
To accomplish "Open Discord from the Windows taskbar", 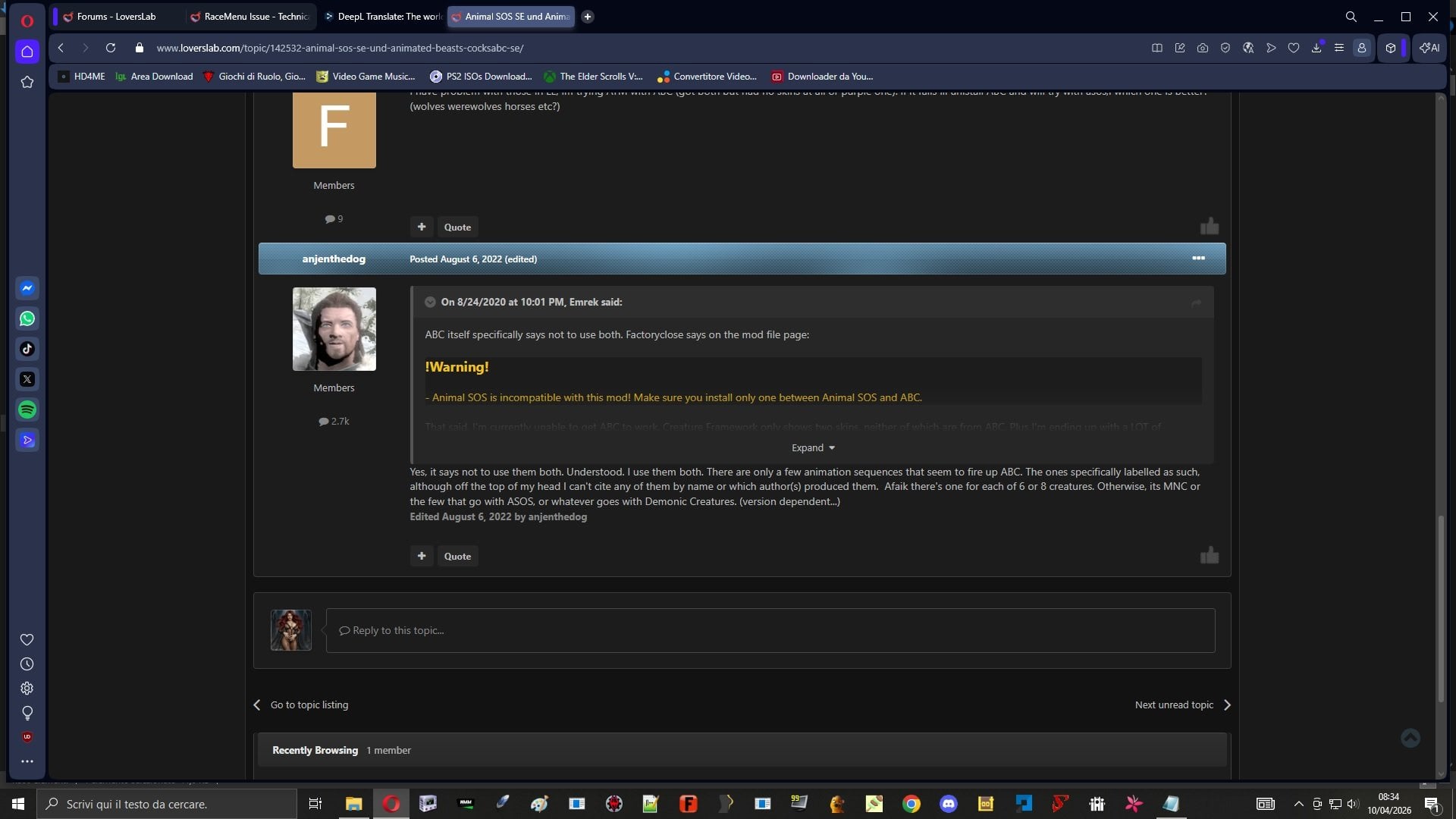I will pos(949,804).
